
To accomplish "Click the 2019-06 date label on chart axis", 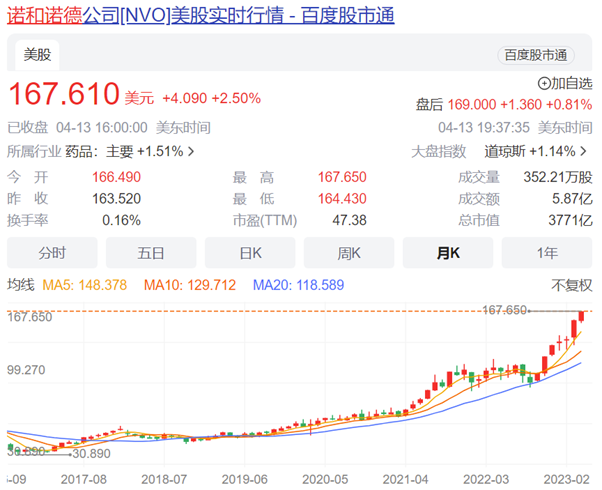I will pyautogui.click(x=244, y=479).
